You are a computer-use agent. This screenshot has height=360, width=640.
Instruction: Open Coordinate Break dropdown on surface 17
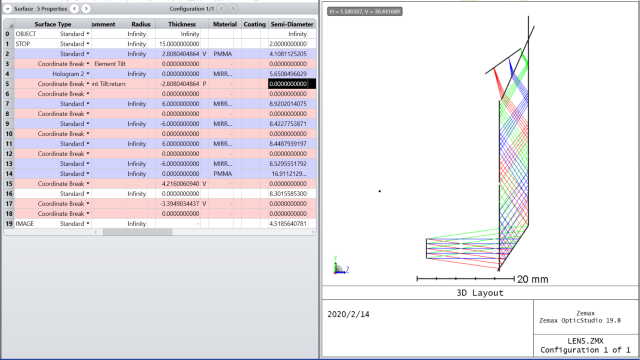click(88, 204)
